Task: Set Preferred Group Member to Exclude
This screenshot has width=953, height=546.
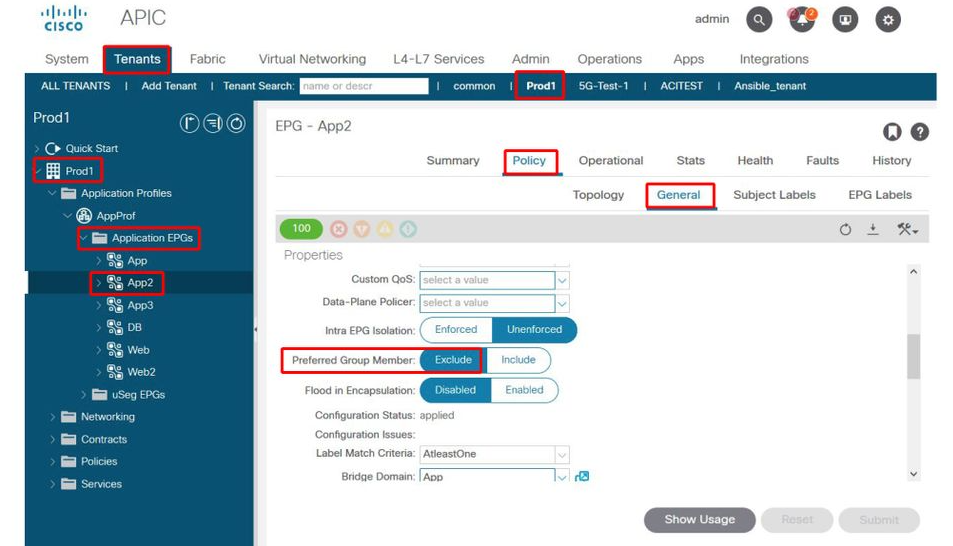Action: pyautogui.click(x=453, y=360)
